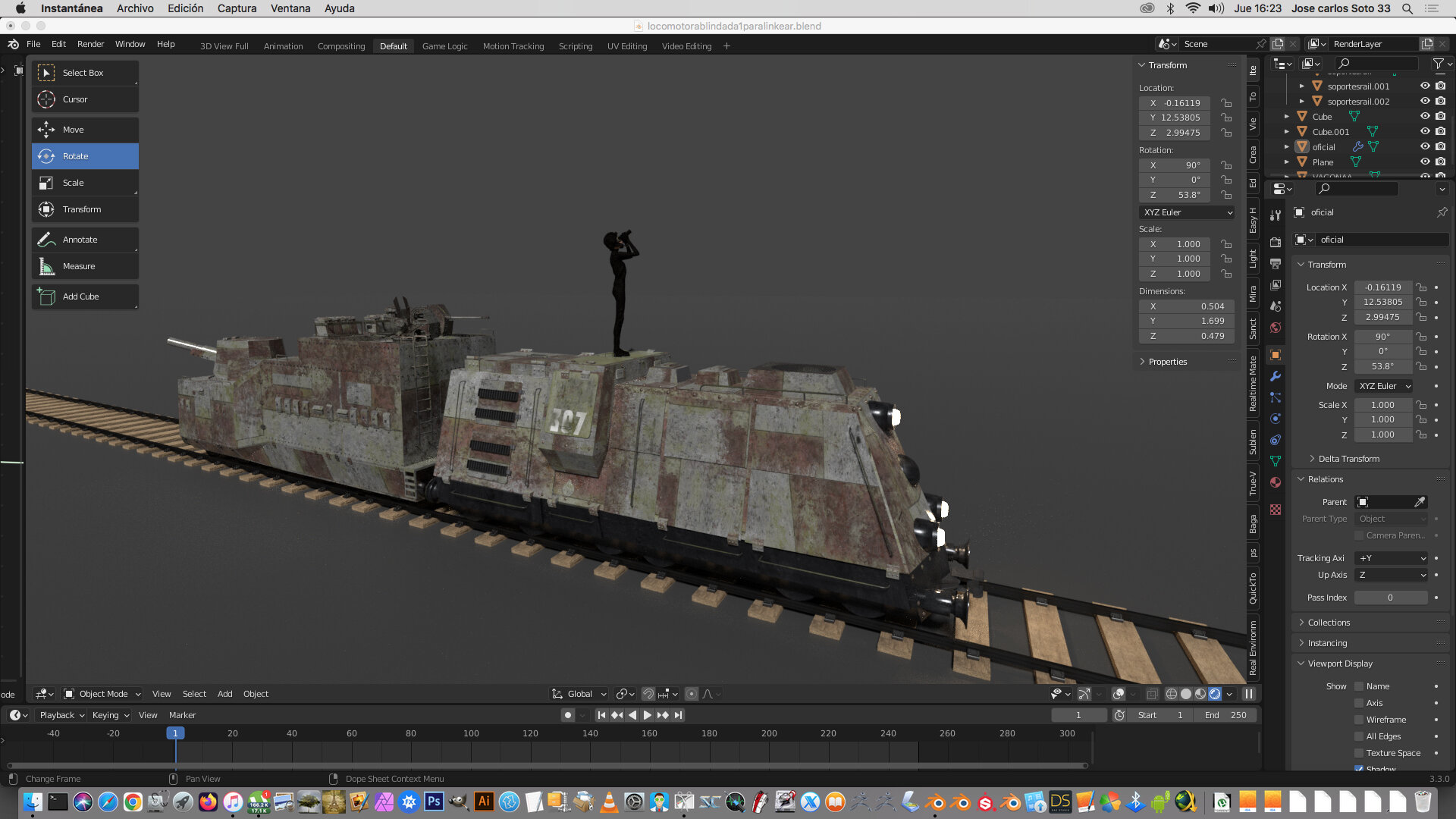This screenshot has height=819, width=1456.
Task: Open the Playback menu in timeline
Action: (x=62, y=715)
